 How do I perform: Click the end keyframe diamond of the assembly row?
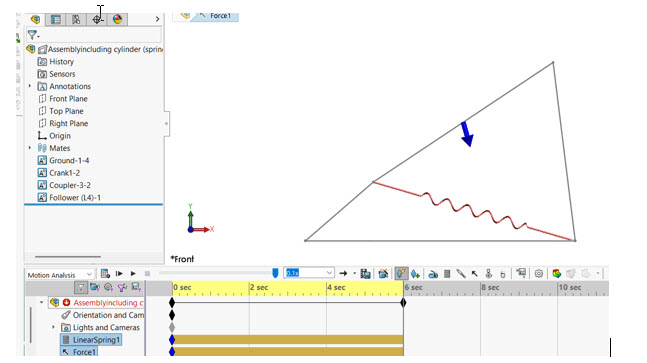[x=403, y=302]
